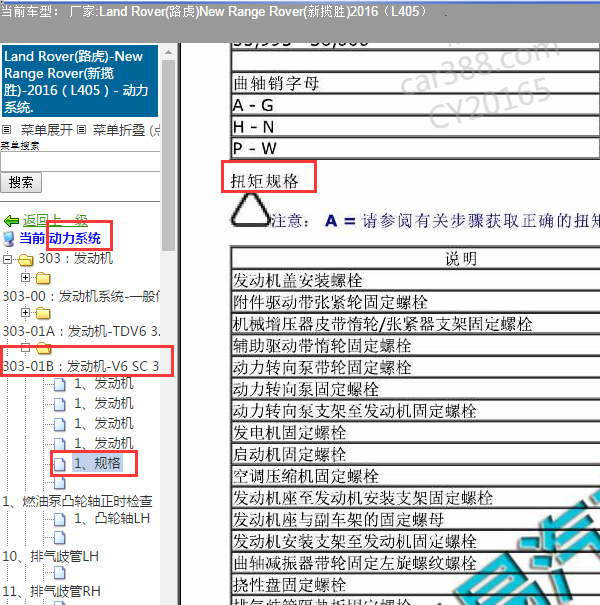Image resolution: width=600 pixels, height=605 pixels.
Task: Select 11、排气歧管RH tree entry
Action: 51,591
